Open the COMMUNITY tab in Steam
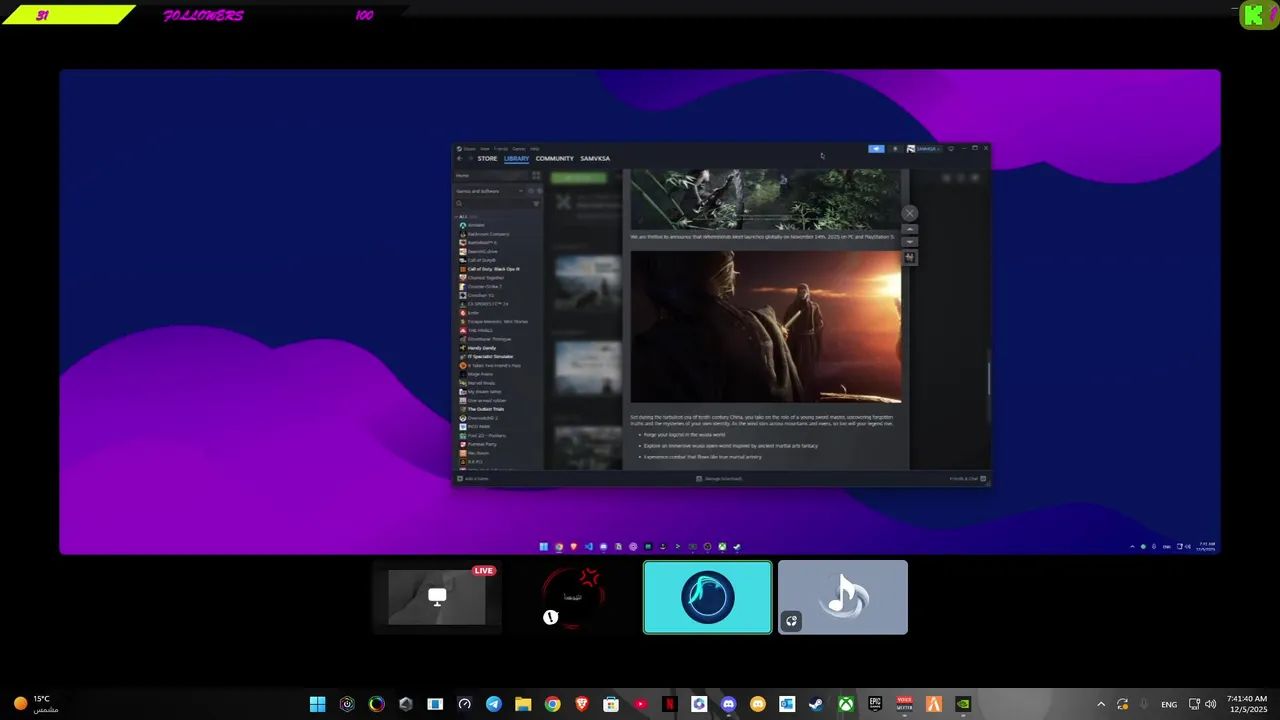Screen dimensions: 1280x720 click(x=554, y=158)
